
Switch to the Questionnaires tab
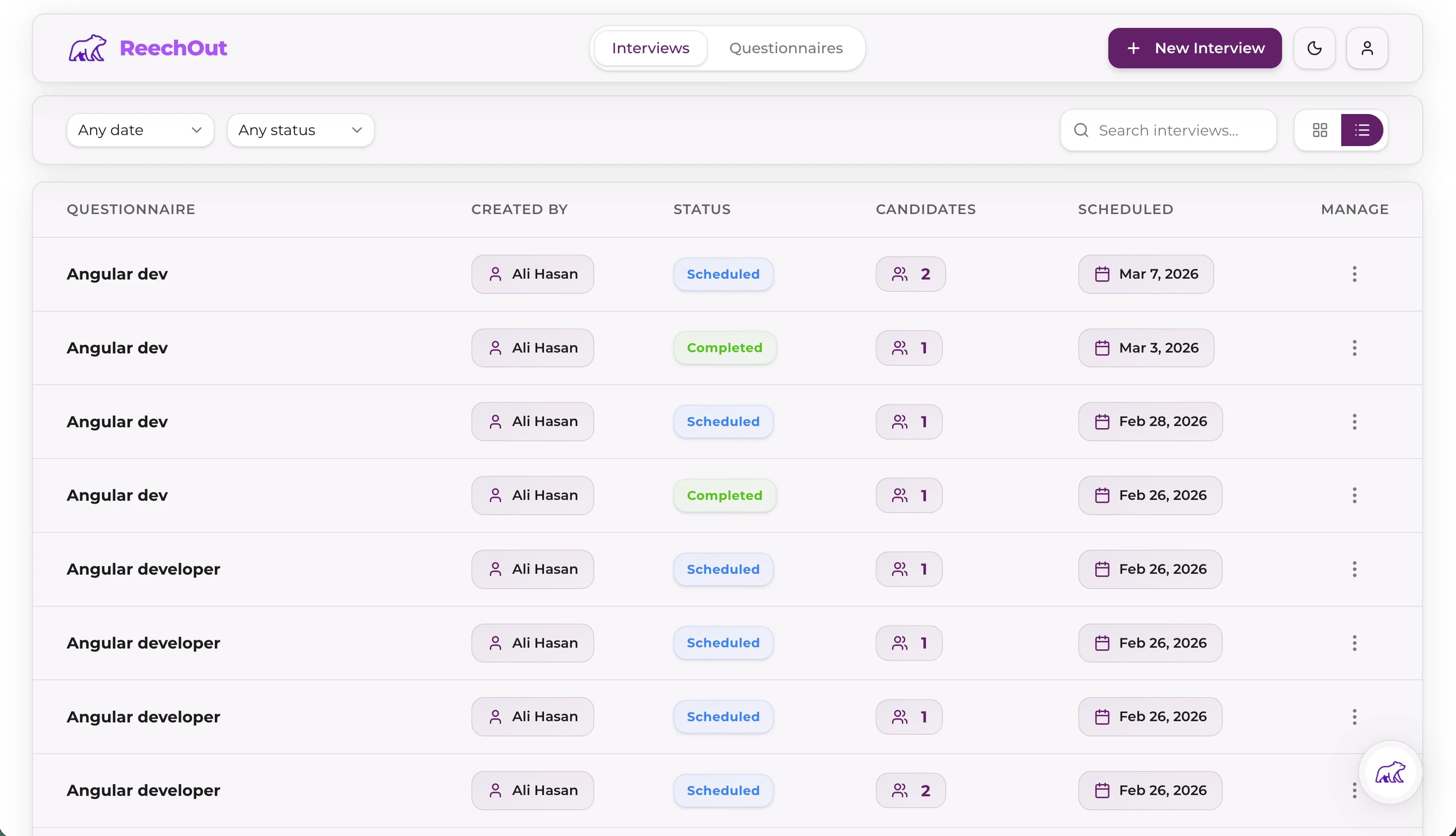point(786,48)
